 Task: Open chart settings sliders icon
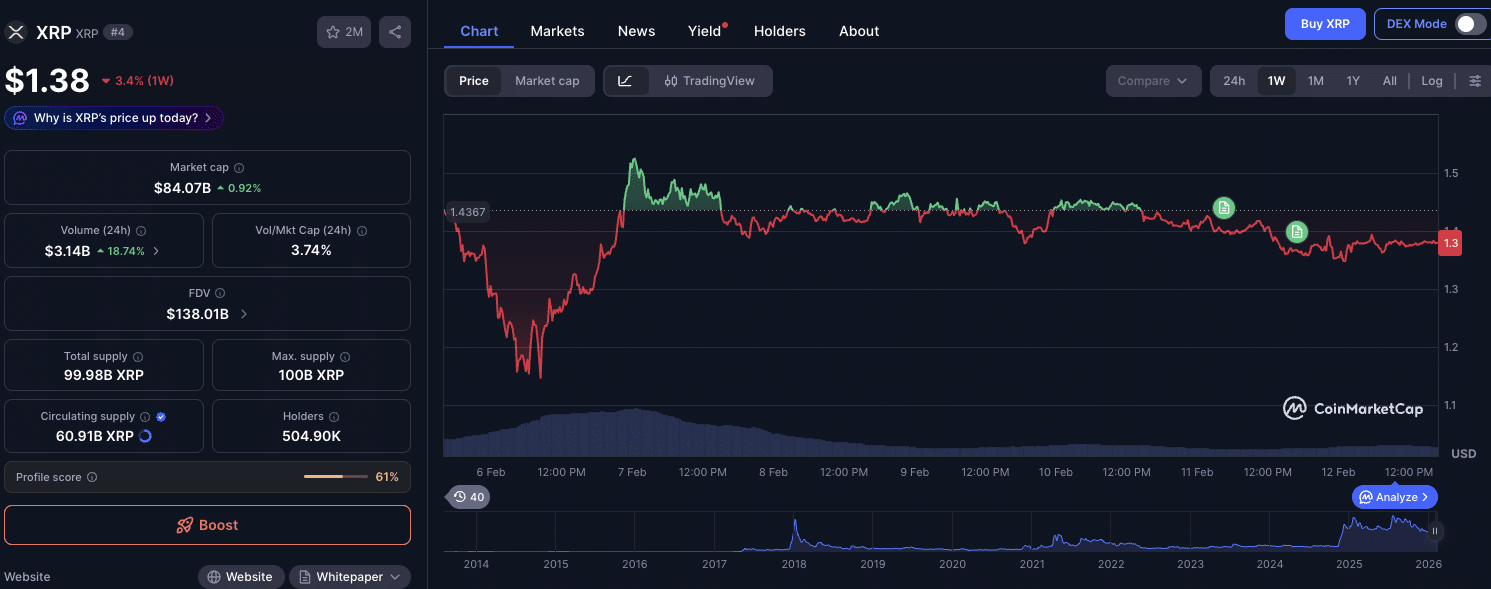1475,81
